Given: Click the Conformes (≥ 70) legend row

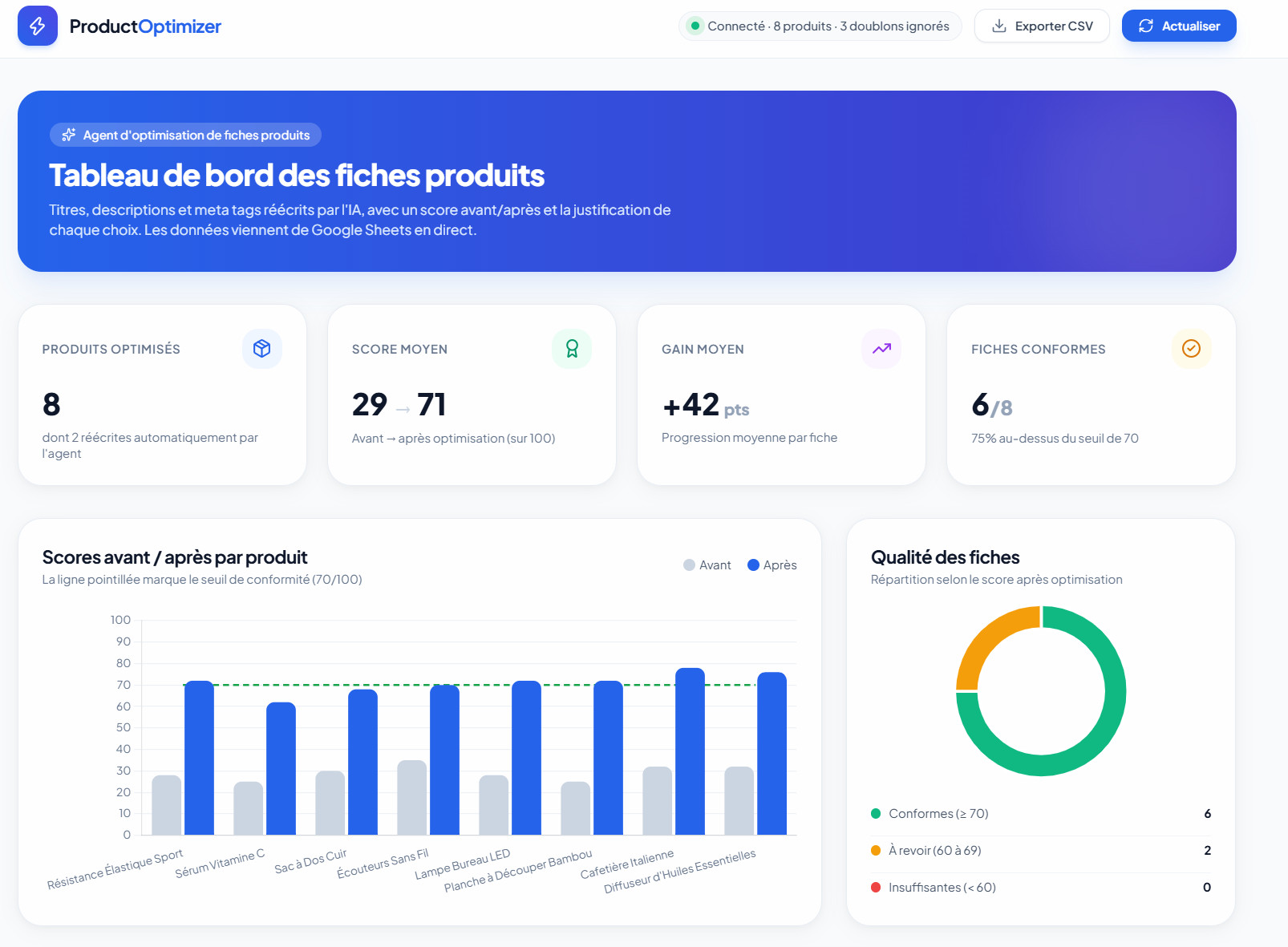Looking at the screenshot, I should [1041, 814].
